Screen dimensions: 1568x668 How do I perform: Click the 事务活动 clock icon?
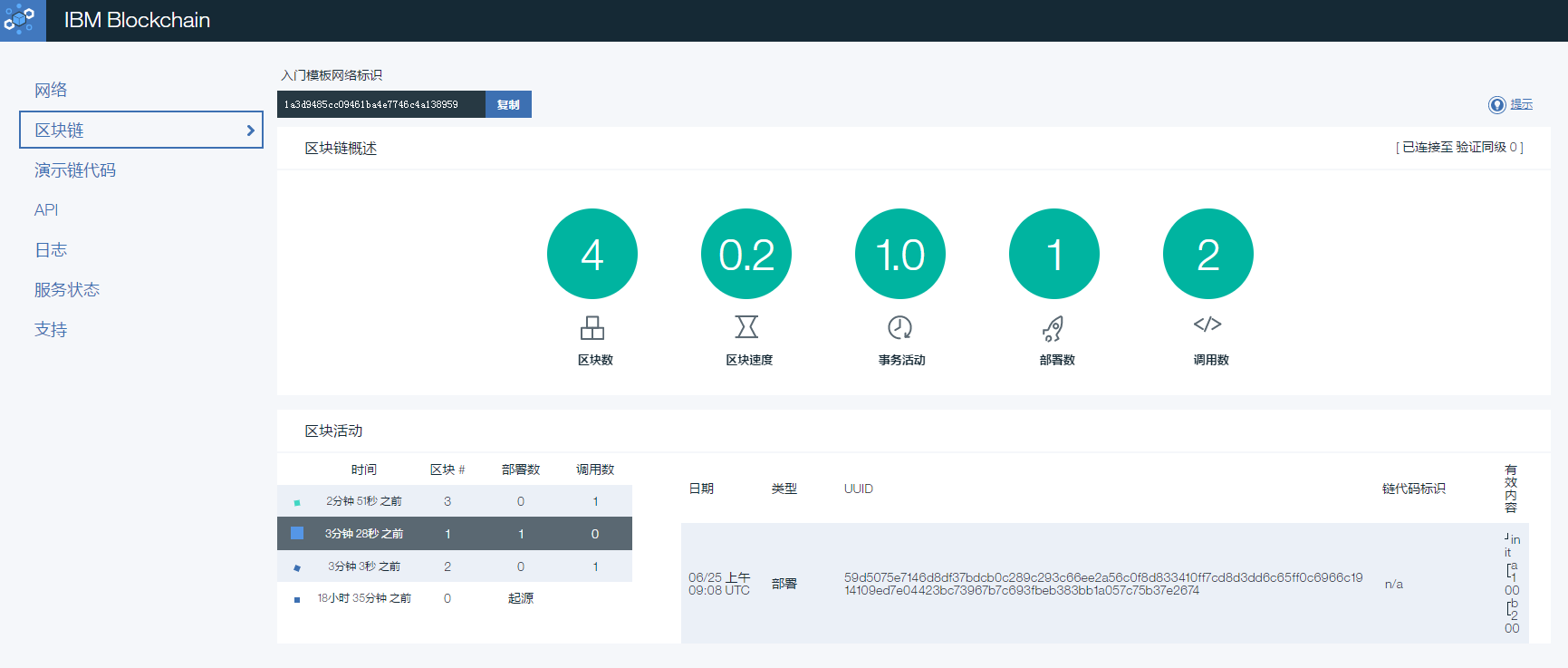(x=899, y=327)
